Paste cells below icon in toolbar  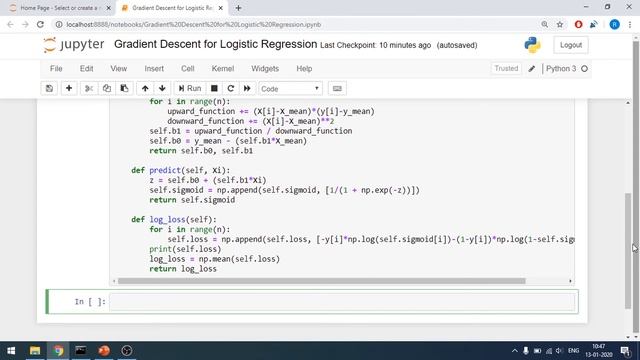[124, 89]
